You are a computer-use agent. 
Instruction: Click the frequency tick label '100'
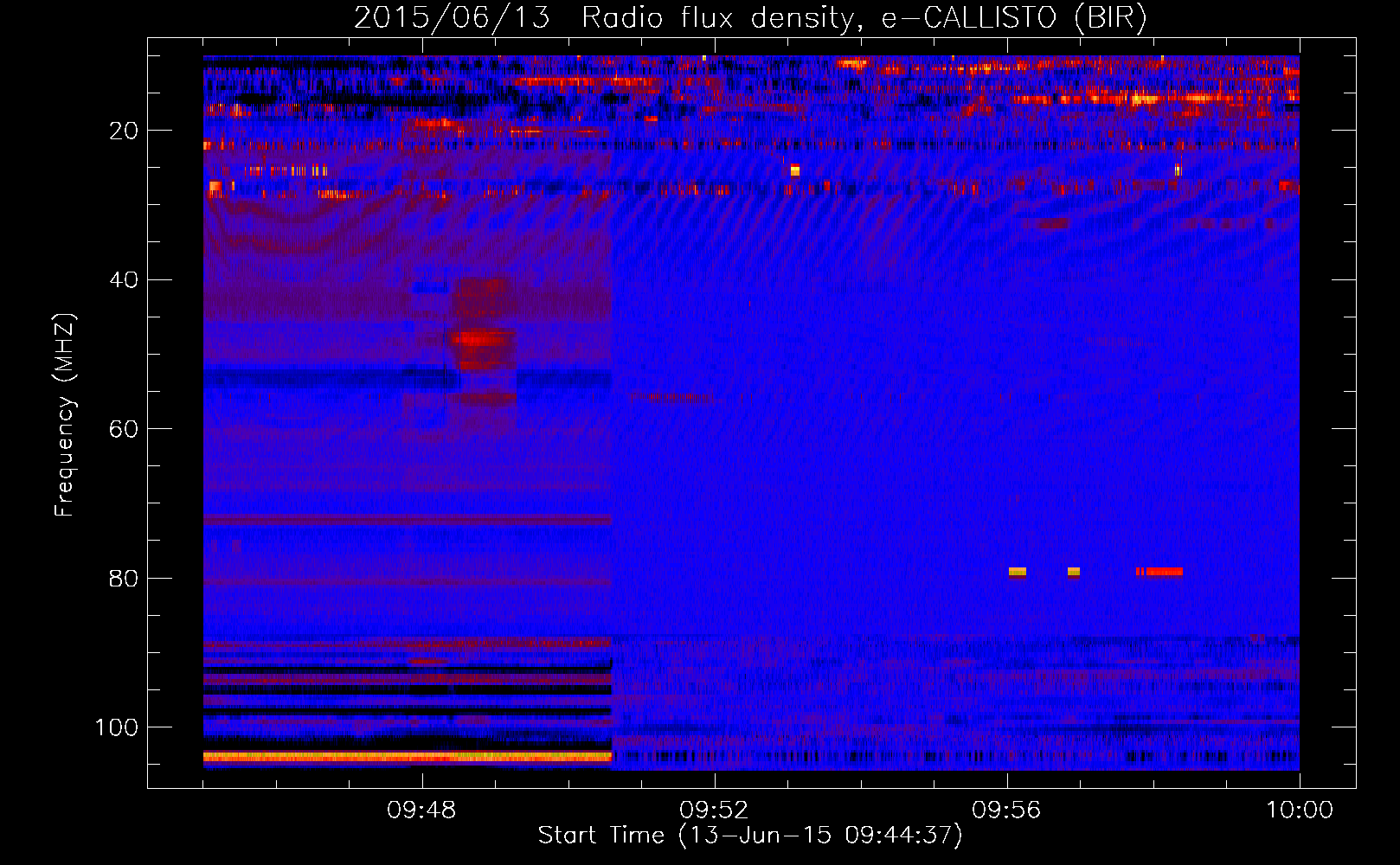(x=117, y=727)
